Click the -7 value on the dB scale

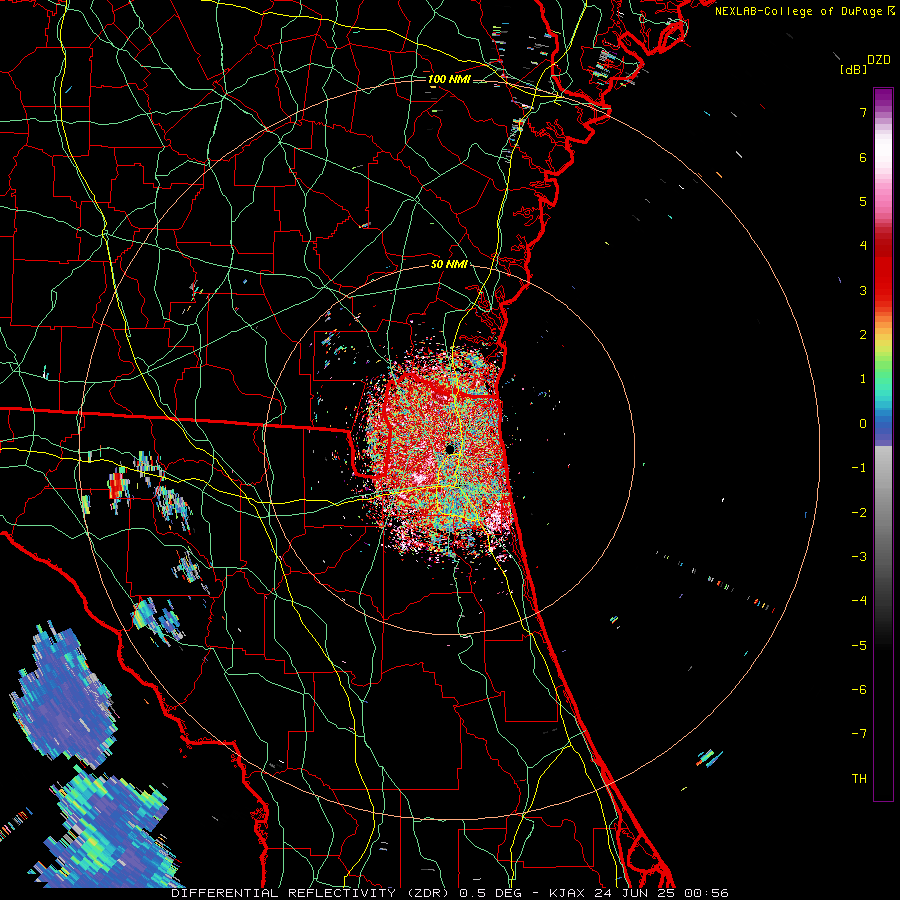(x=859, y=734)
